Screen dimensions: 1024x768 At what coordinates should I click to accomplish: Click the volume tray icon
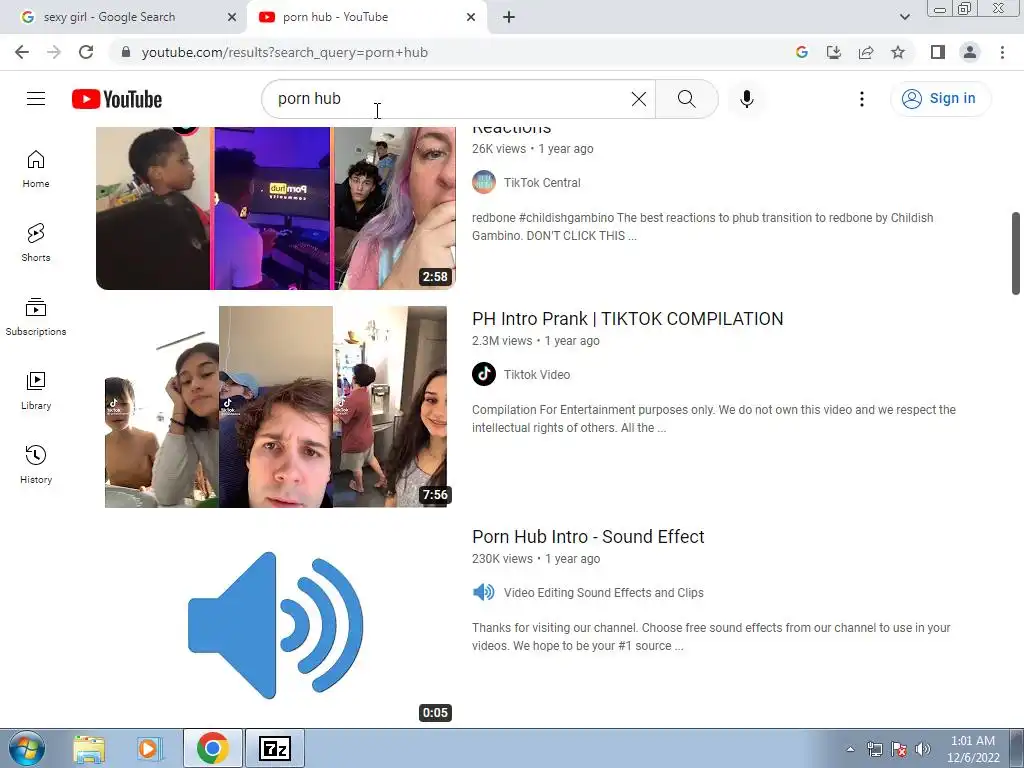point(923,749)
